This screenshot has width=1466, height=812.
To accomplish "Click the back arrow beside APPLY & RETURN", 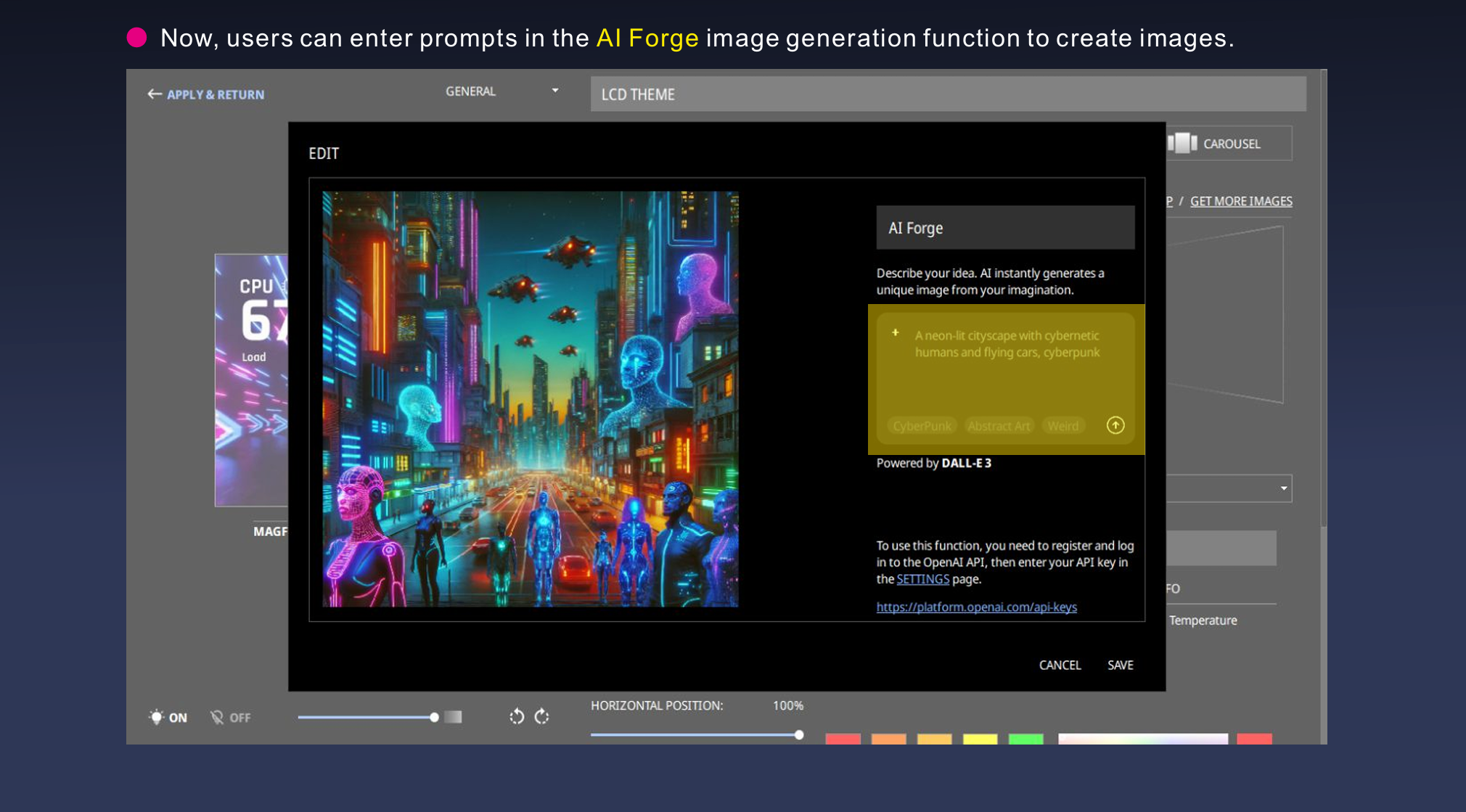I will [x=153, y=94].
